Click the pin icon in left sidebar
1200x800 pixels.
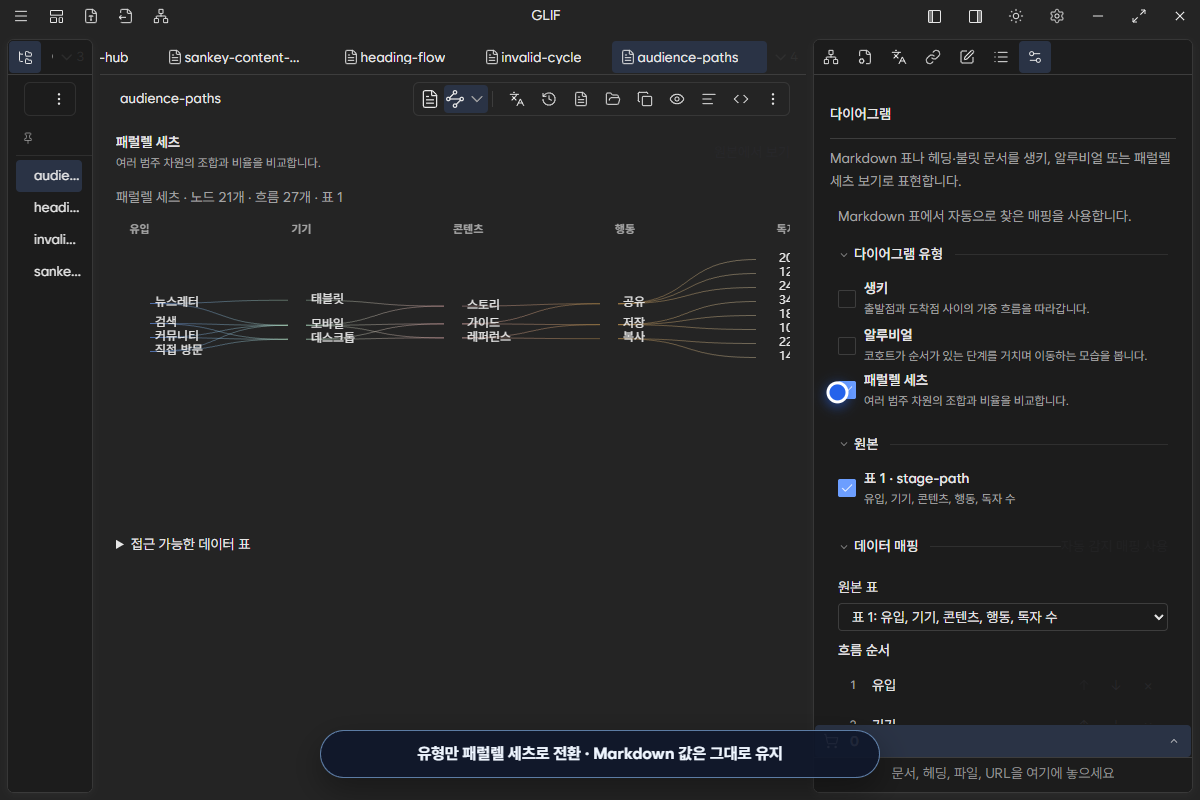pos(28,137)
